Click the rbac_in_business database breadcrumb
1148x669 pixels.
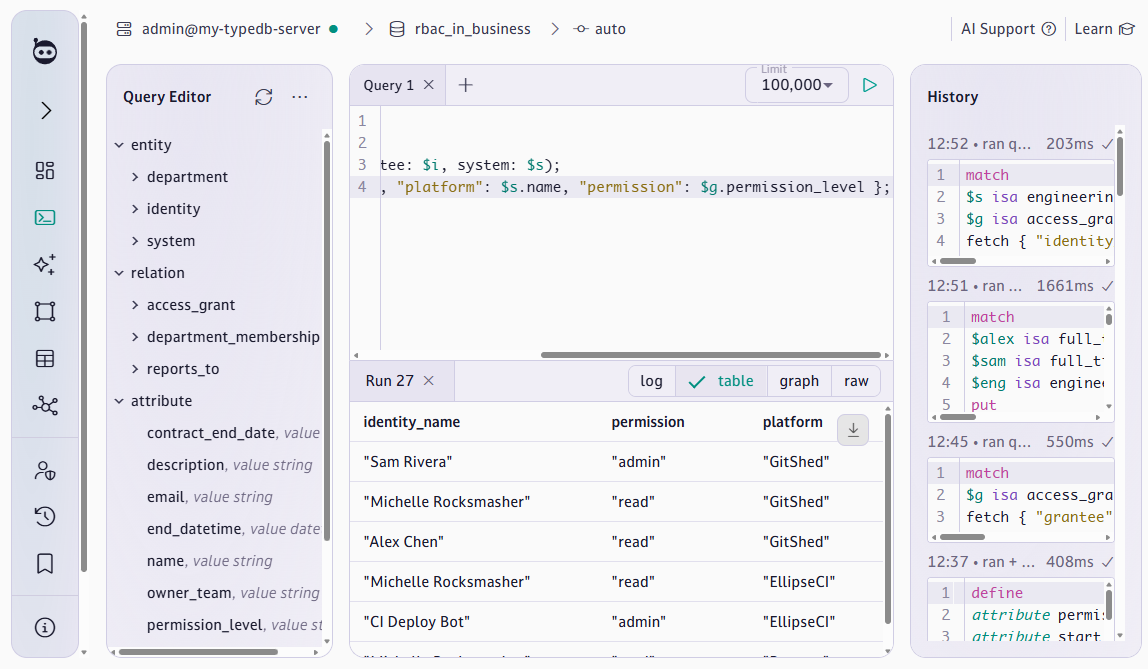(x=472, y=29)
